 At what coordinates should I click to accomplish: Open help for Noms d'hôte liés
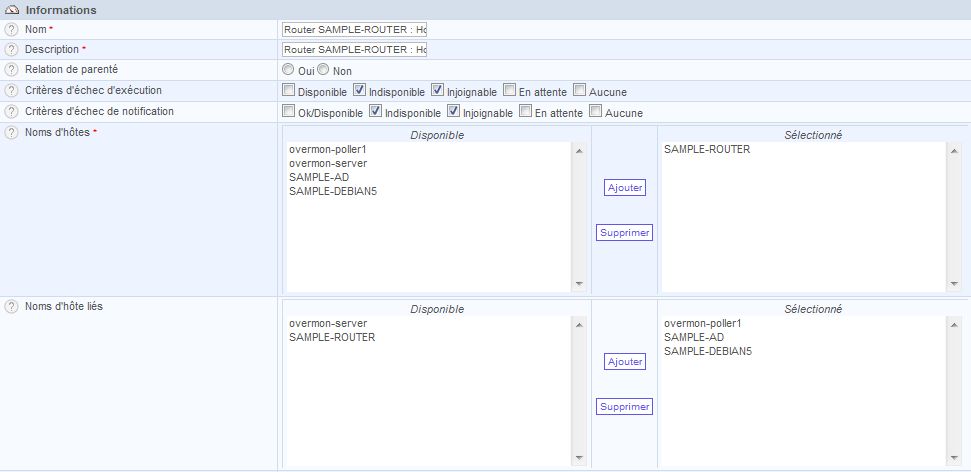[x=12, y=307]
